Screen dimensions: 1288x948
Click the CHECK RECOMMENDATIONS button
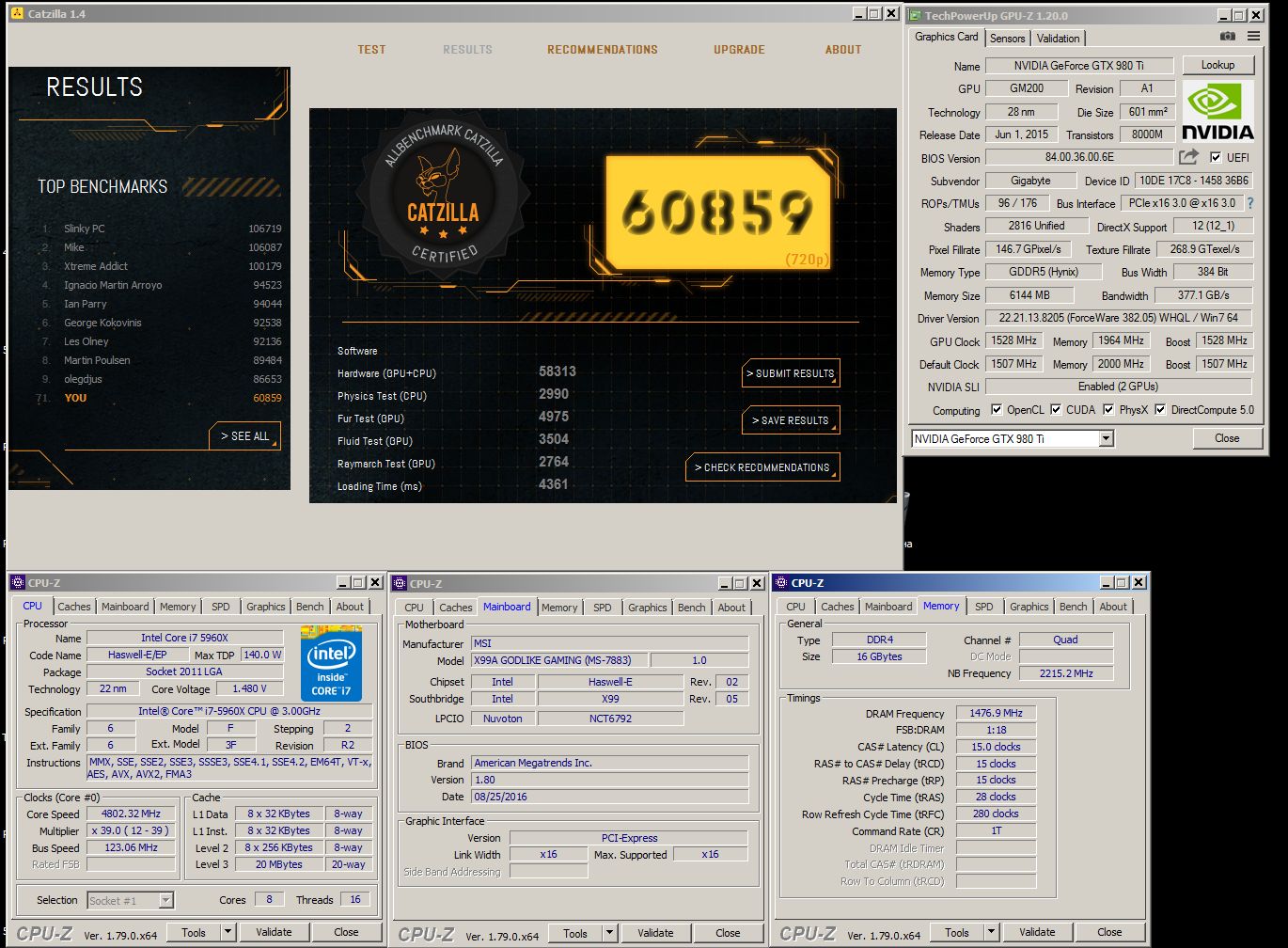click(x=762, y=467)
